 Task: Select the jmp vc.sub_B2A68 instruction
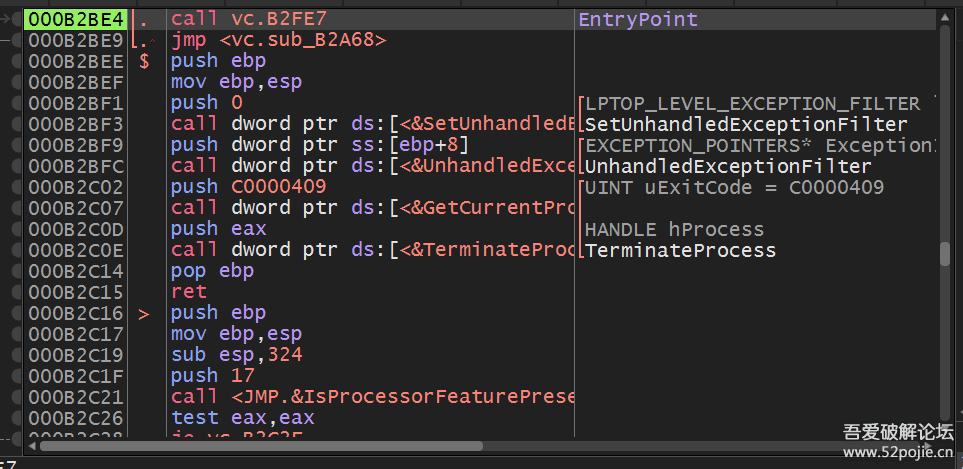tap(278, 40)
